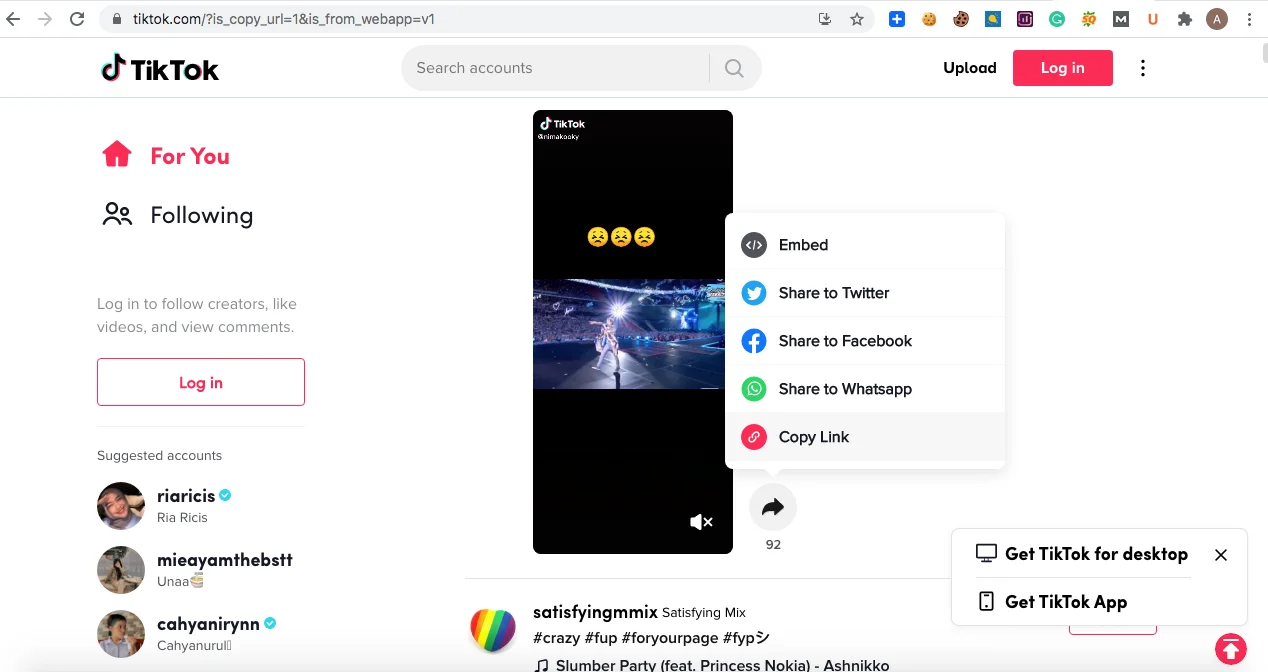Click the mieayamthebstt profile avatar

click(x=121, y=570)
